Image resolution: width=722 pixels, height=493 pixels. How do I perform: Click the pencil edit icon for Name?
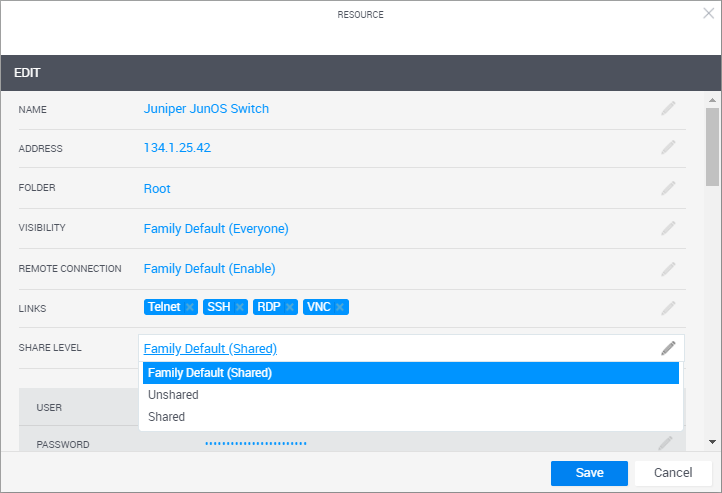point(668,108)
